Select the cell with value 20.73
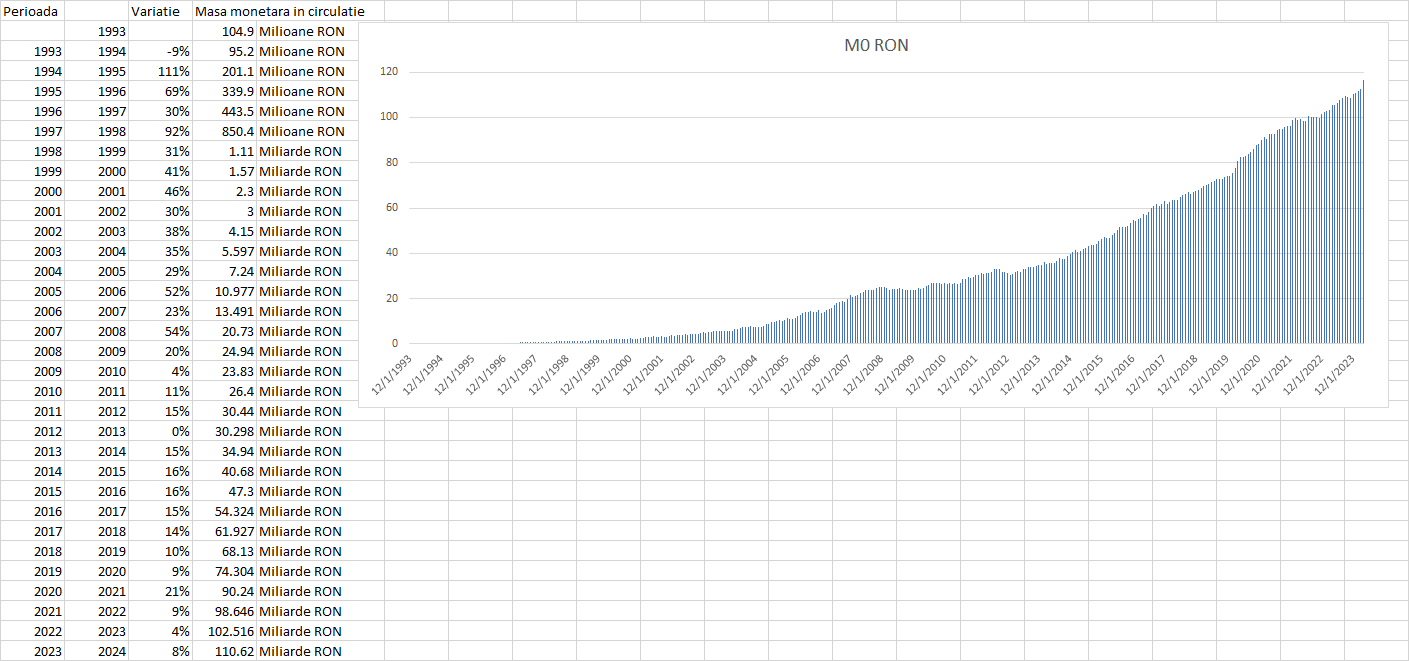This screenshot has width=1409, height=661. tap(224, 331)
